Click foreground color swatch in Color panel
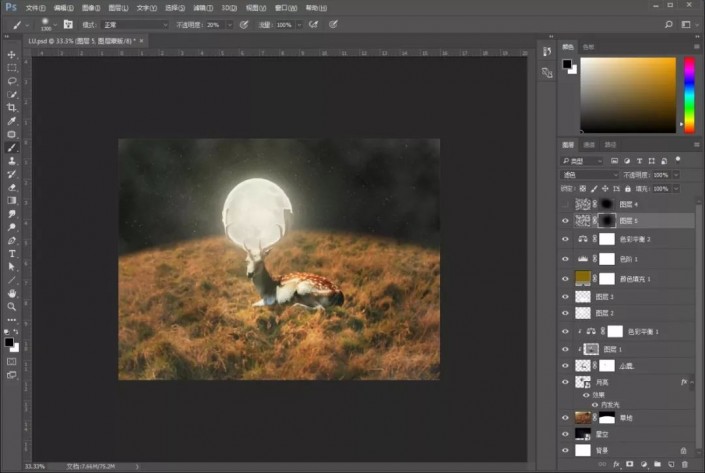705x473 pixels. (x=567, y=64)
